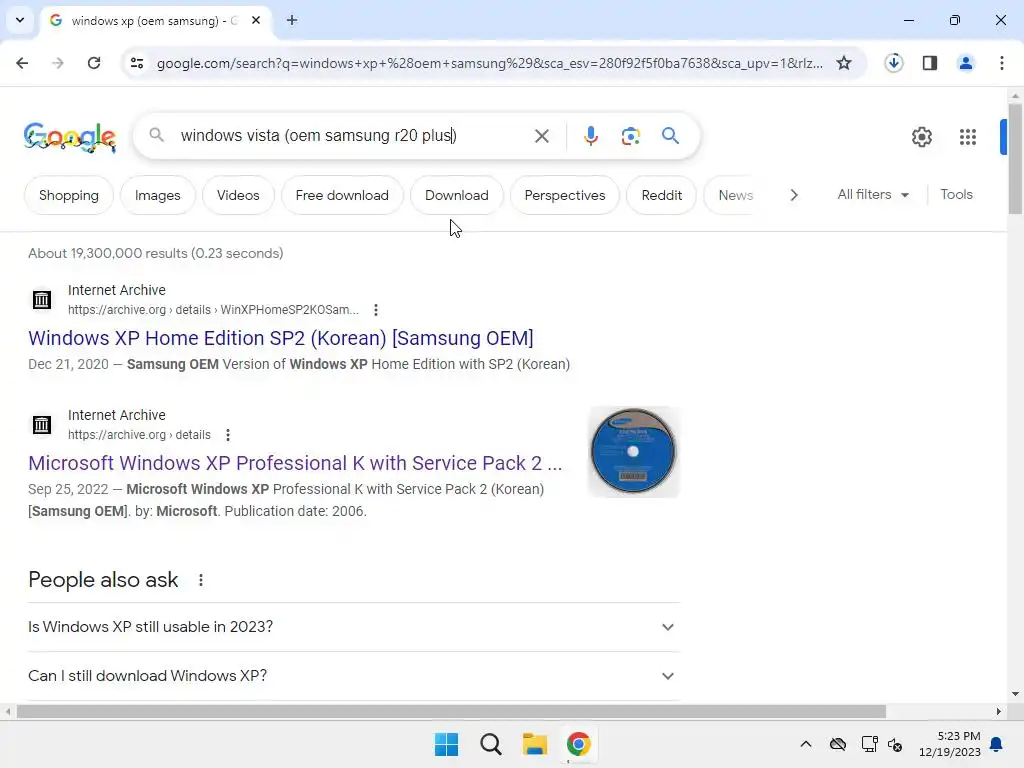Bookmark this page with the star
The image size is (1024, 768).
coord(844,63)
